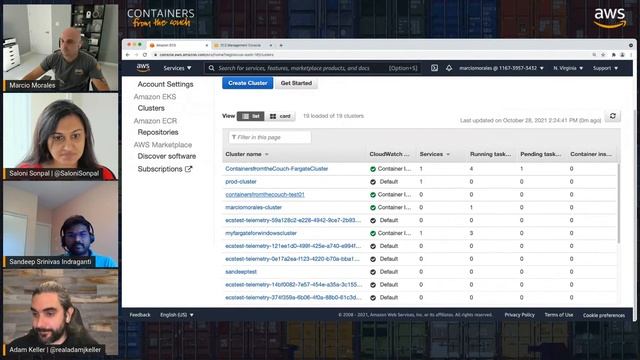Screen dimensions: 640x360
Task: Open the prod-cluster link
Action: click(x=241, y=182)
